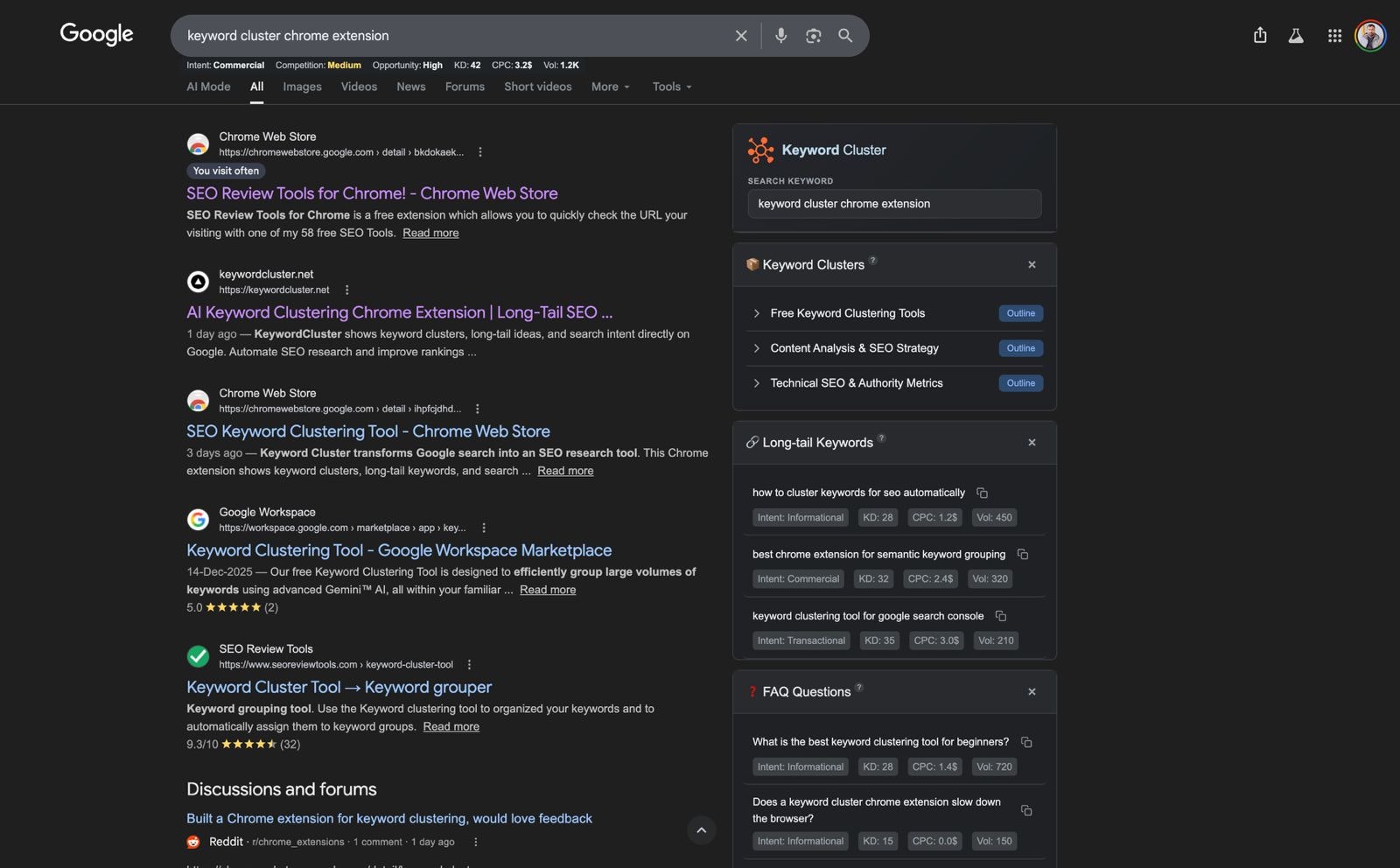This screenshot has height=868, width=1400.
Task: Click the search magnifier icon
Action: click(845, 36)
